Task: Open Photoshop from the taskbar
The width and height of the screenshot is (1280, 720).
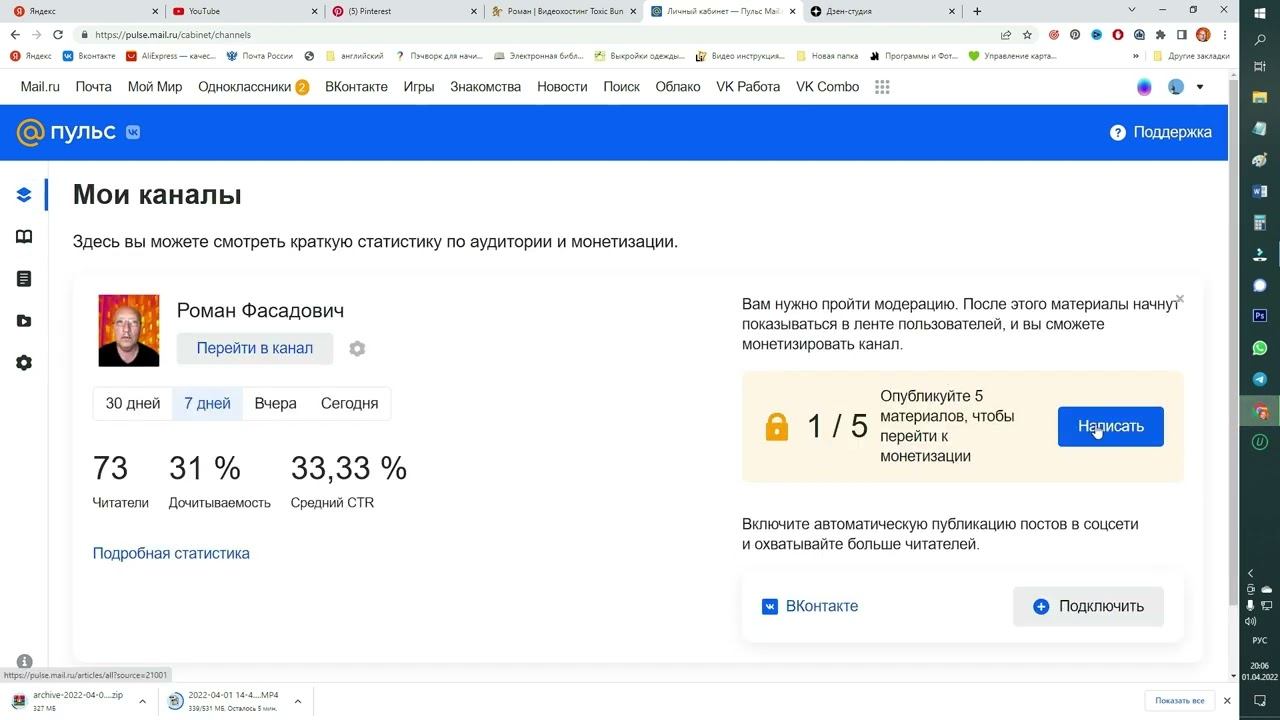Action: coord(1260,316)
